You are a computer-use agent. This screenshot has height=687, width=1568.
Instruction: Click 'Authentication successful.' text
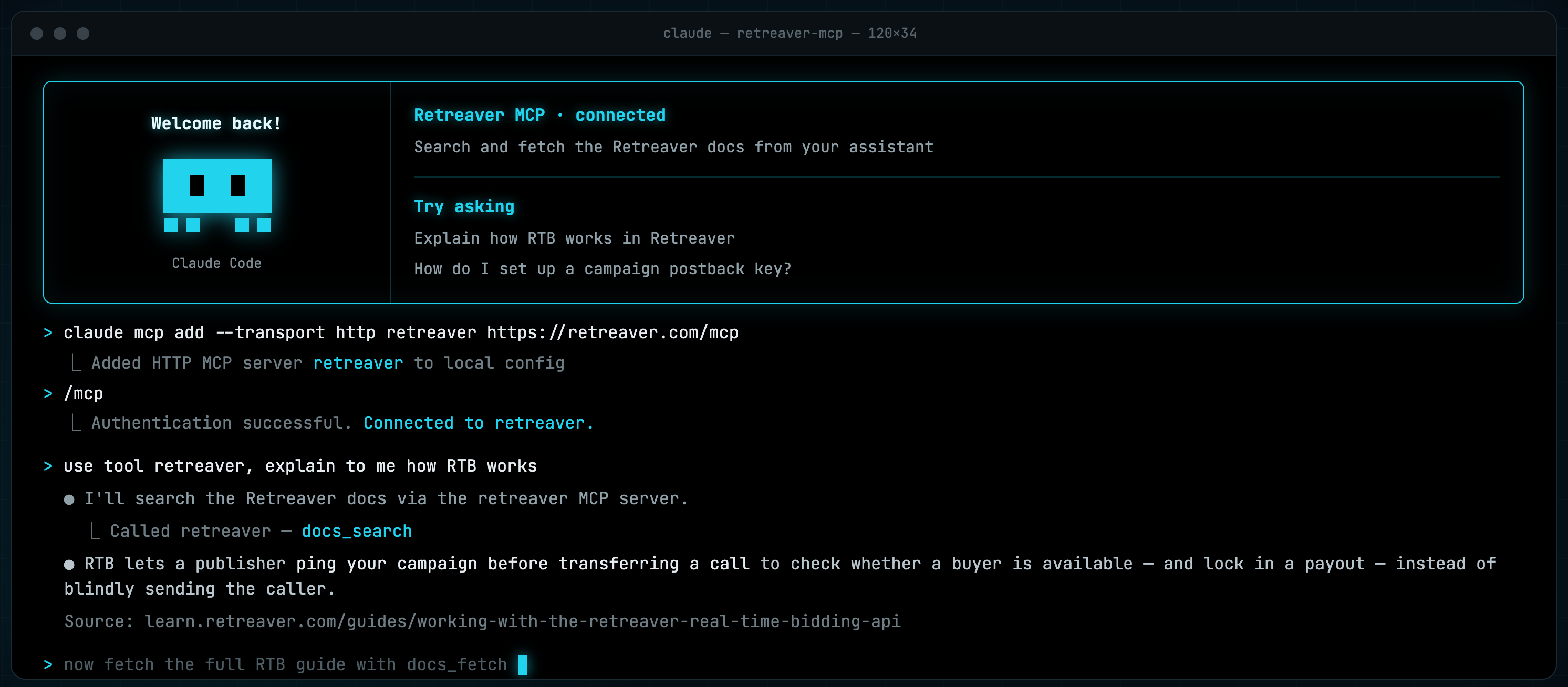[x=222, y=423]
